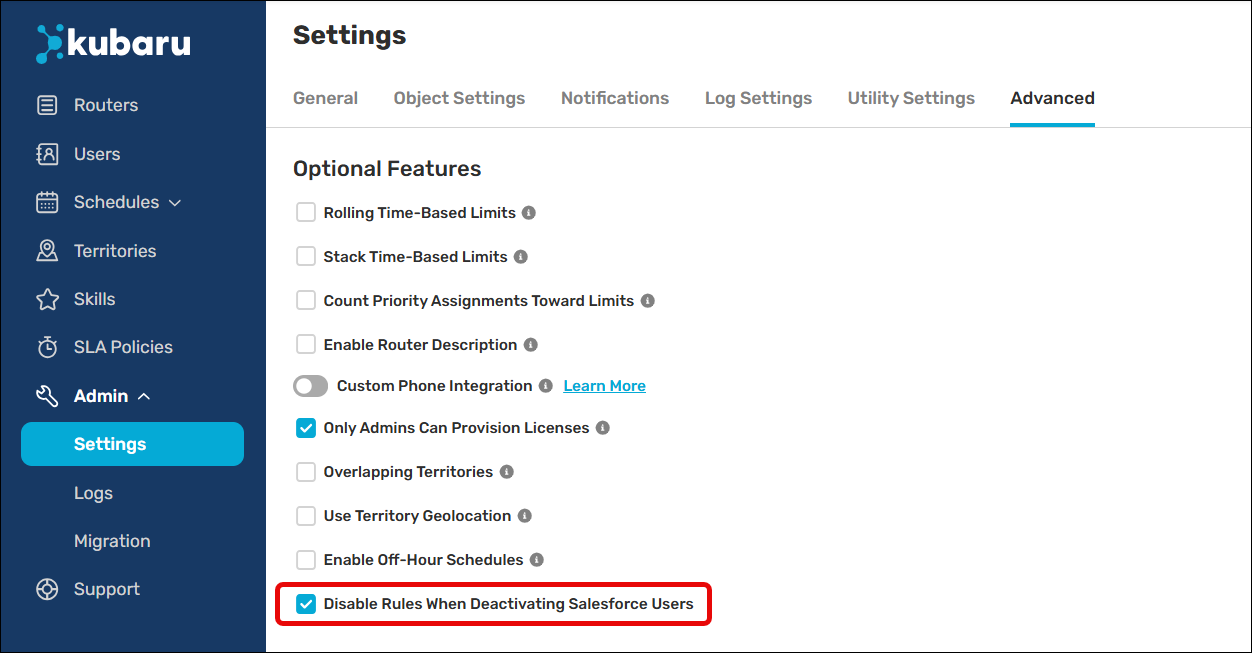Image resolution: width=1252 pixels, height=653 pixels.
Task: Click the SLA Policies stopwatch icon
Action: pyautogui.click(x=47, y=347)
